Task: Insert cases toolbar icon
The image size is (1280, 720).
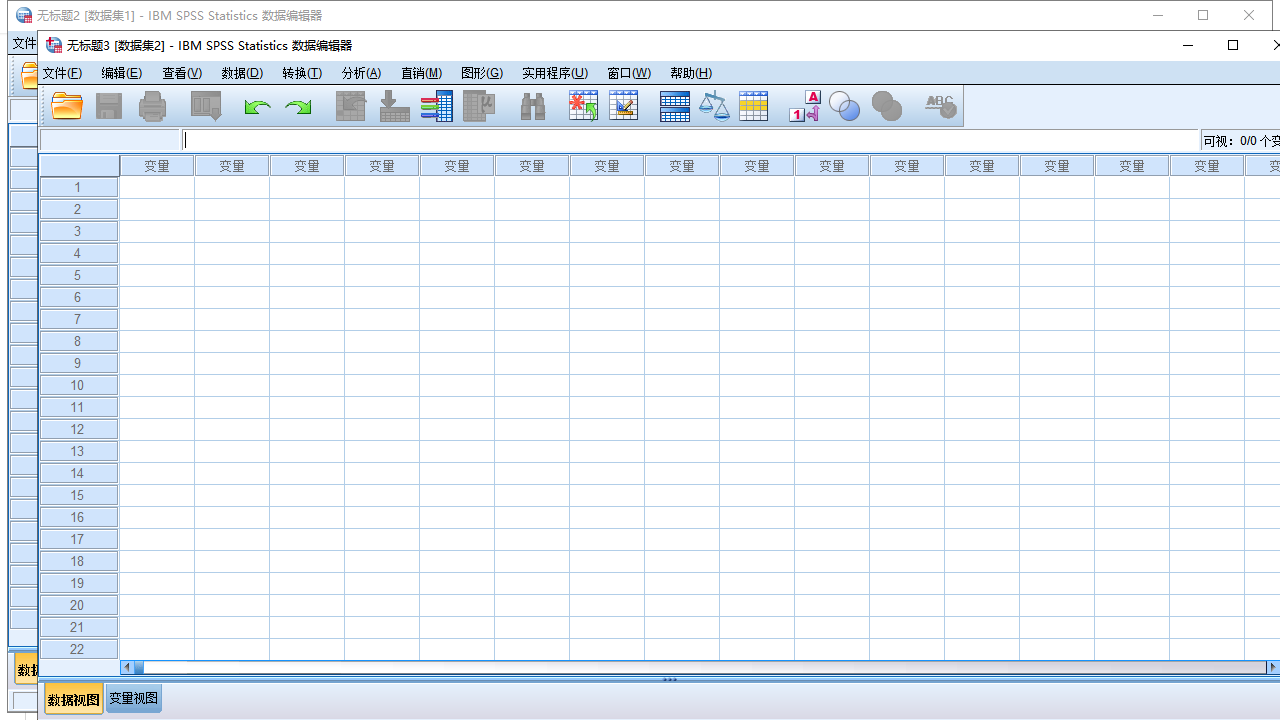Action: click(583, 106)
